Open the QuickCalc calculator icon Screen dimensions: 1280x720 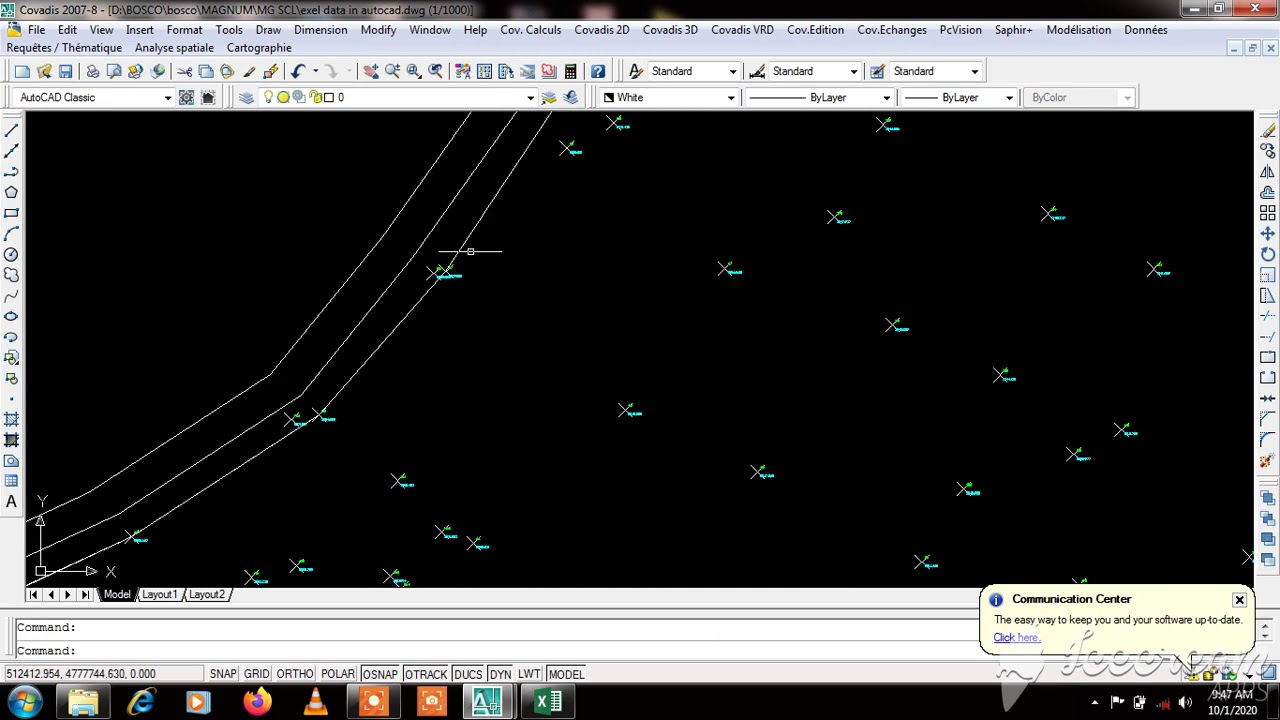[570, 71]
